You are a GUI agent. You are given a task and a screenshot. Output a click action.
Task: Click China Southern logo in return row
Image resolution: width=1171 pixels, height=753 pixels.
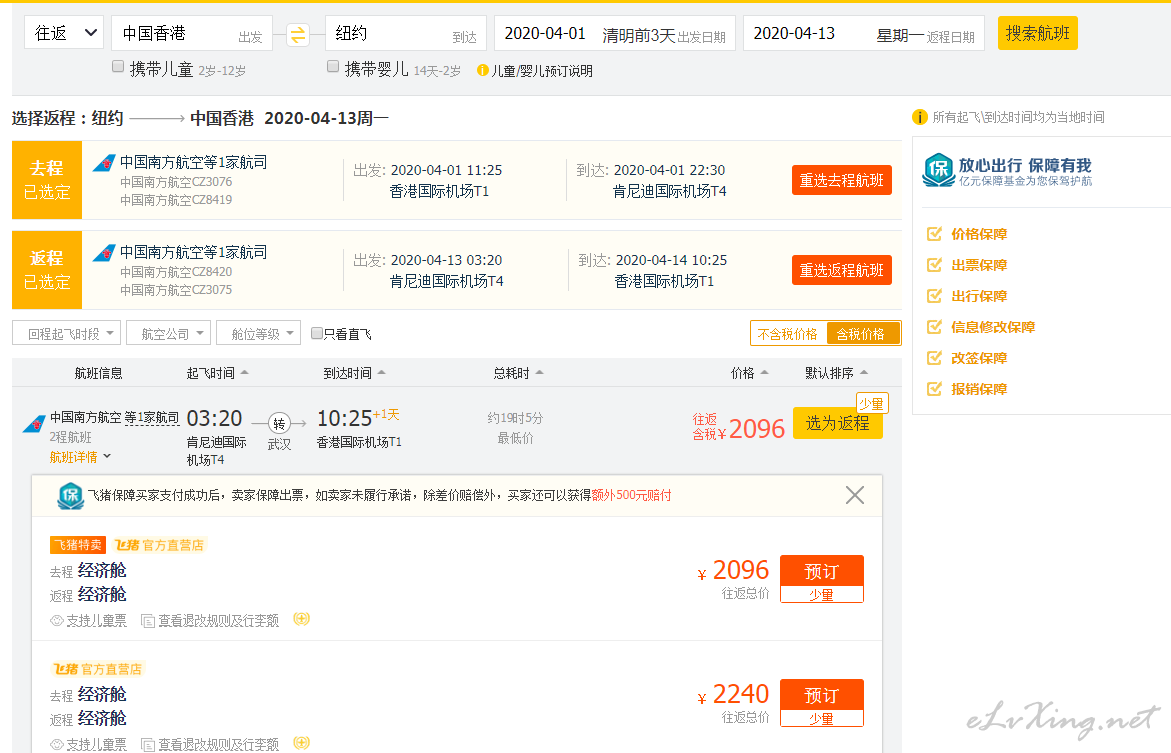click(104, 253)
